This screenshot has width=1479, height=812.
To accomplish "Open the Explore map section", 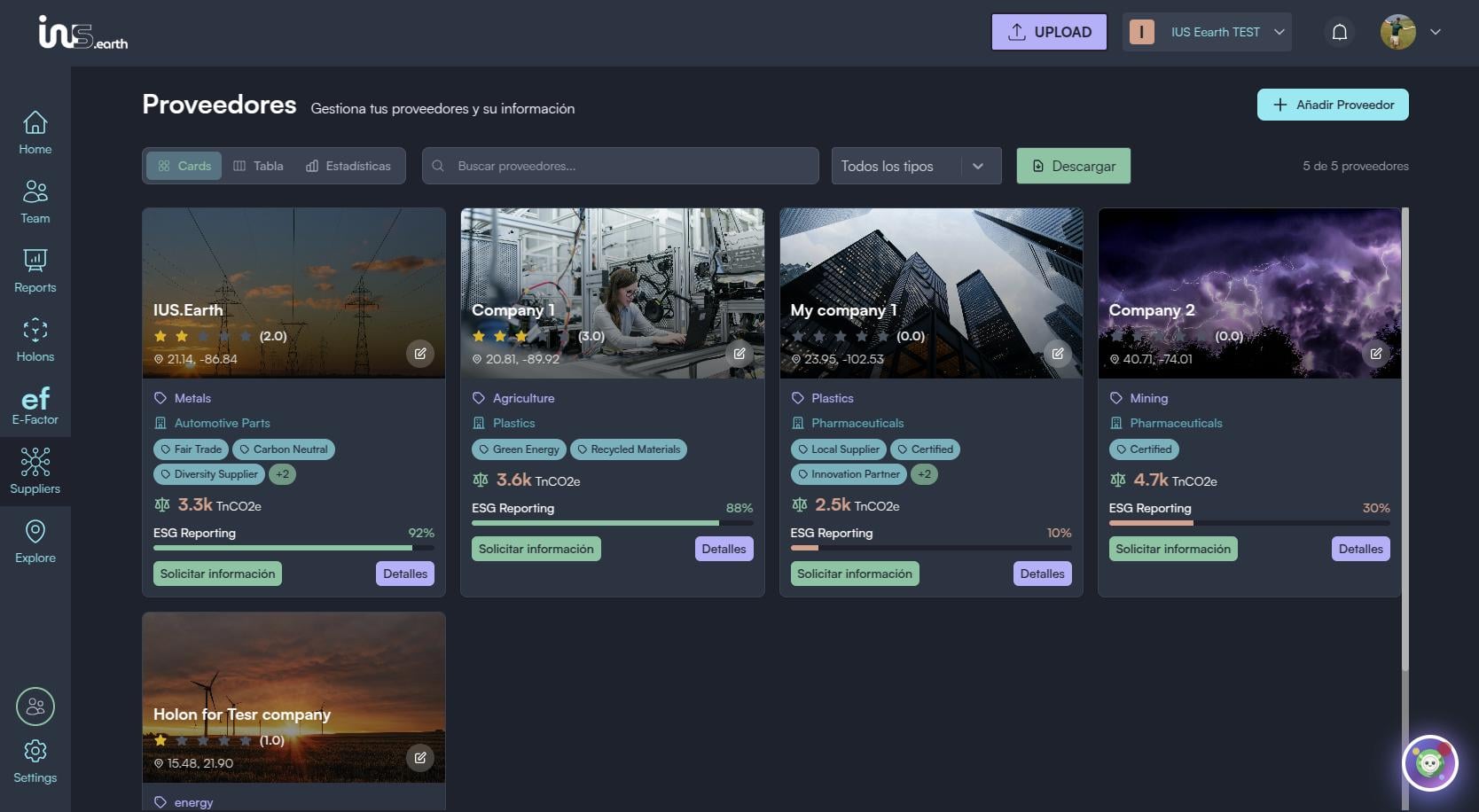I will pos(35,541).
